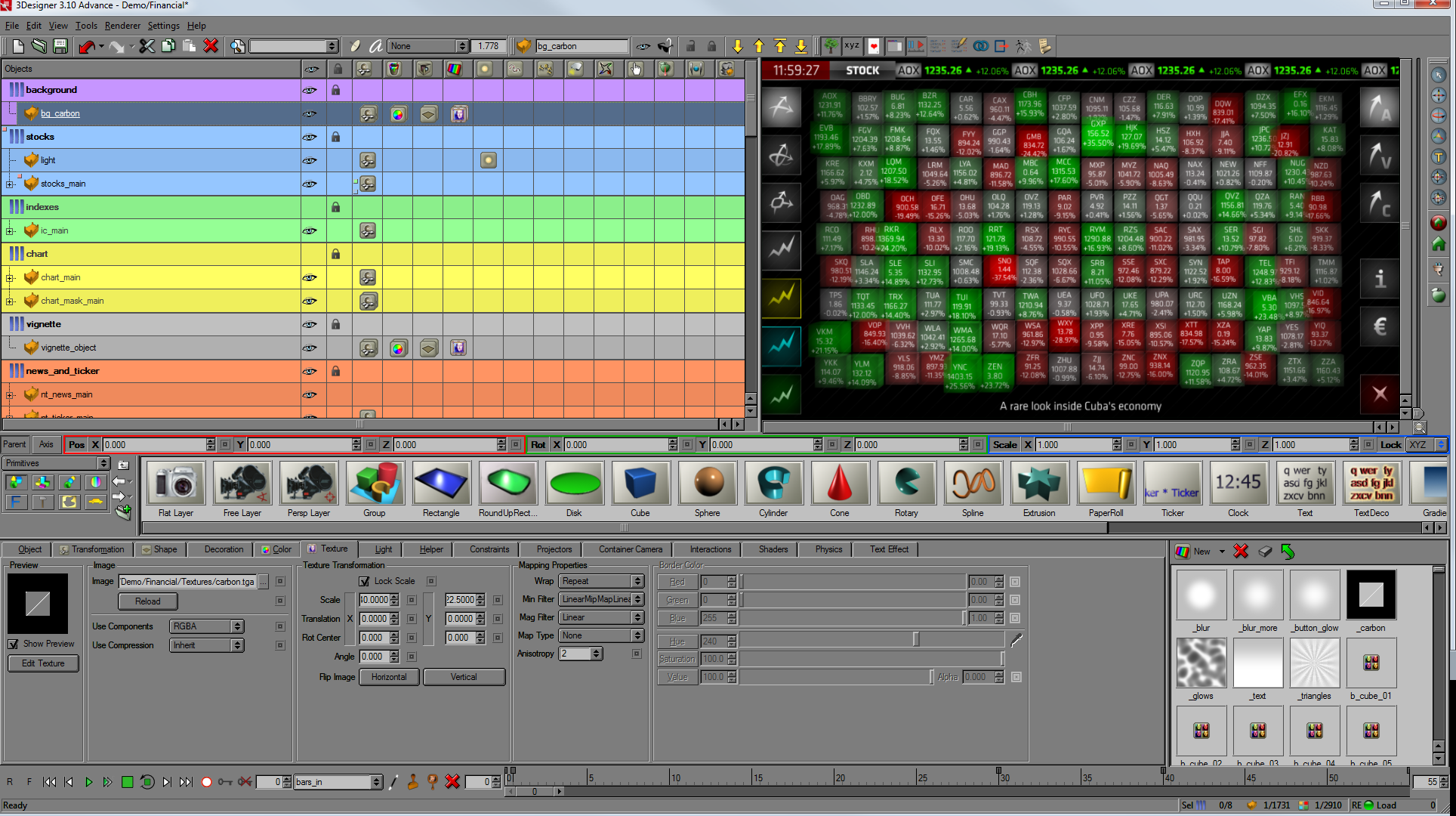Screen dimensions: 1456x816
Task: Toggle the Show Preview checkbox
Action: point(14,644)
